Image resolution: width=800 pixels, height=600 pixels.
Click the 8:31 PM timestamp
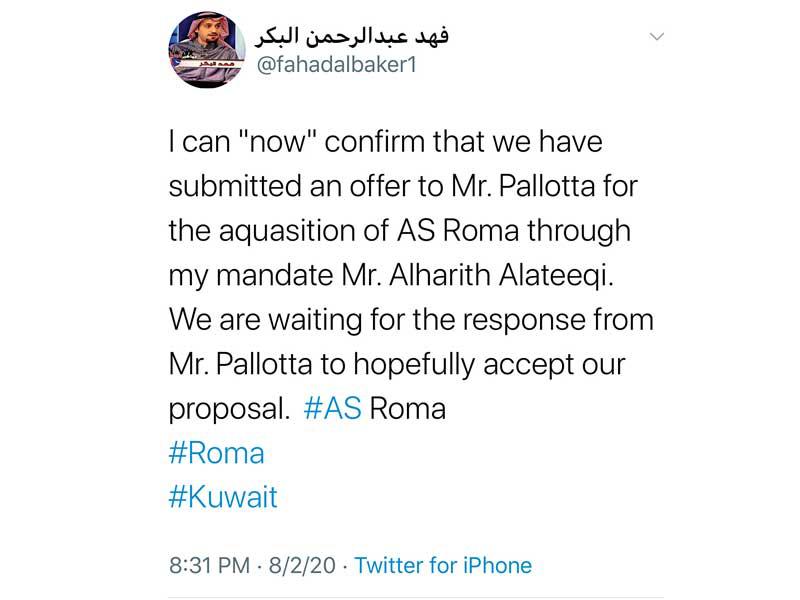(x=208, y=565)
